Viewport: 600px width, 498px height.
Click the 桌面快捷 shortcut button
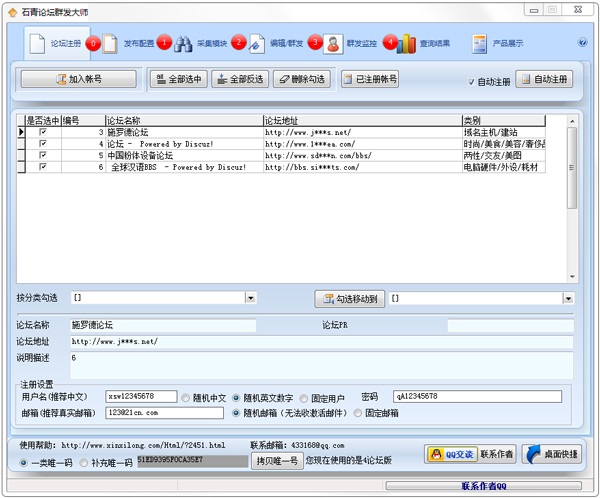pyautogui.click(x=552, y=454)
